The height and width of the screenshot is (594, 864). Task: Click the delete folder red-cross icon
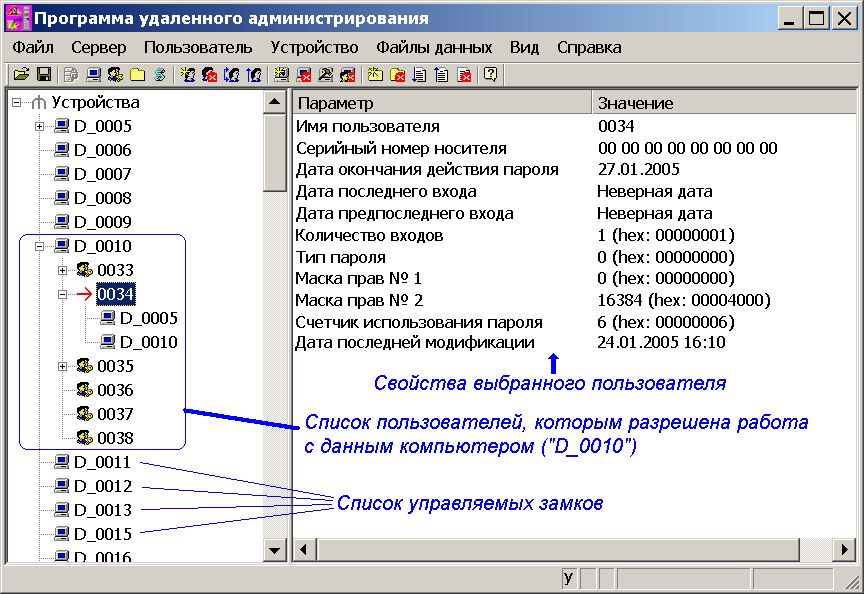point(397,74)
